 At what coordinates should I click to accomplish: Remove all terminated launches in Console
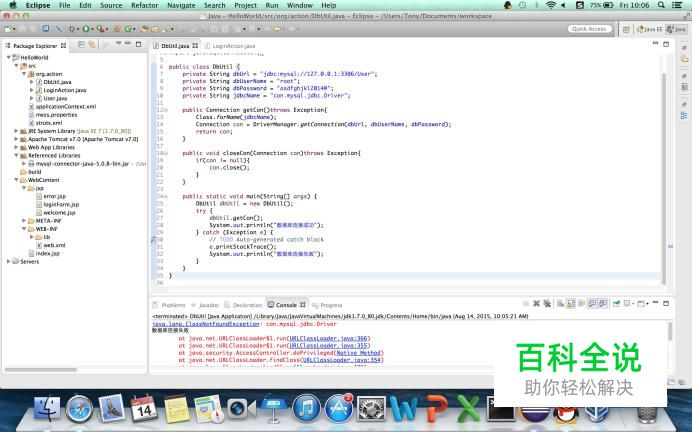pos(547,304)
